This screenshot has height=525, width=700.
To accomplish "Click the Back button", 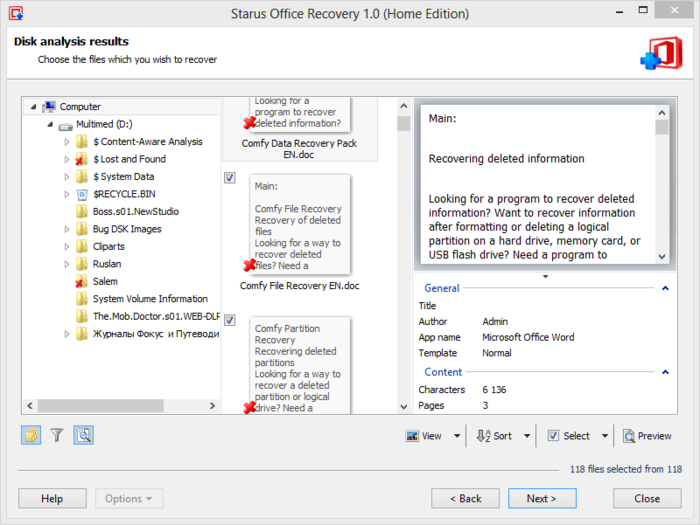I will [465, 498].
